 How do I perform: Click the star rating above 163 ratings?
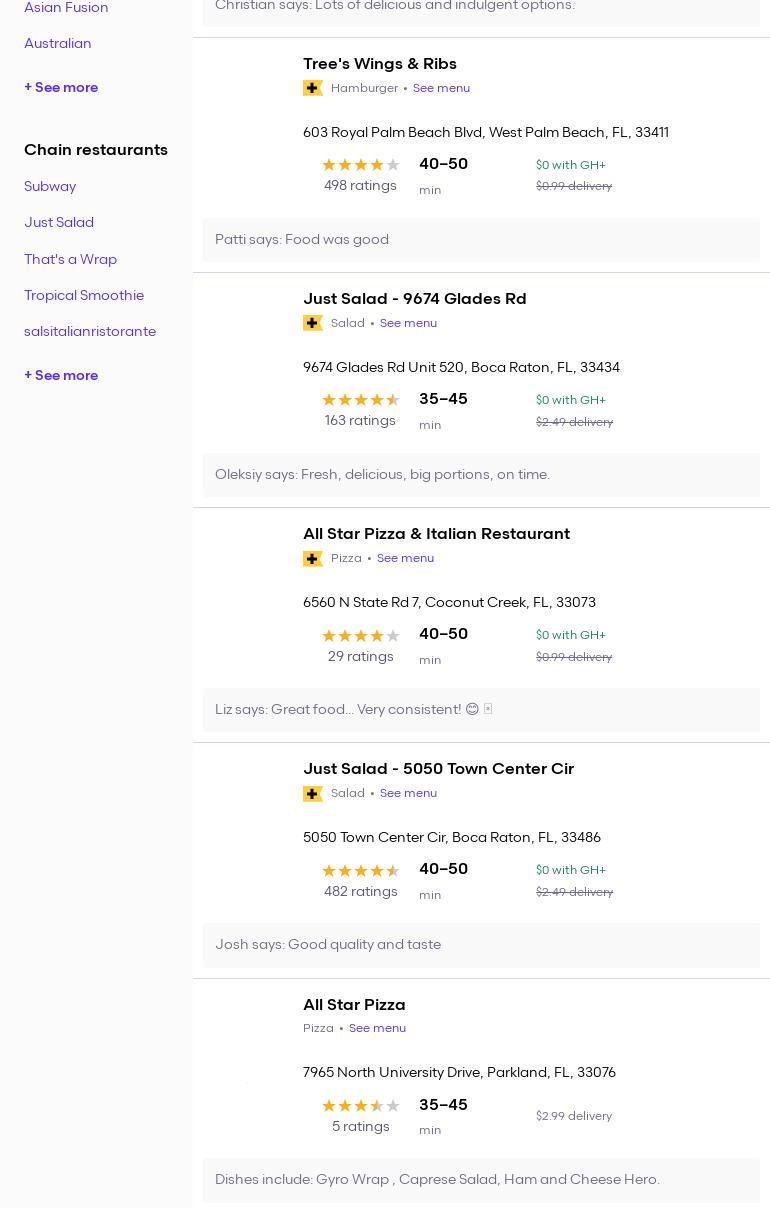click(360, 400)
